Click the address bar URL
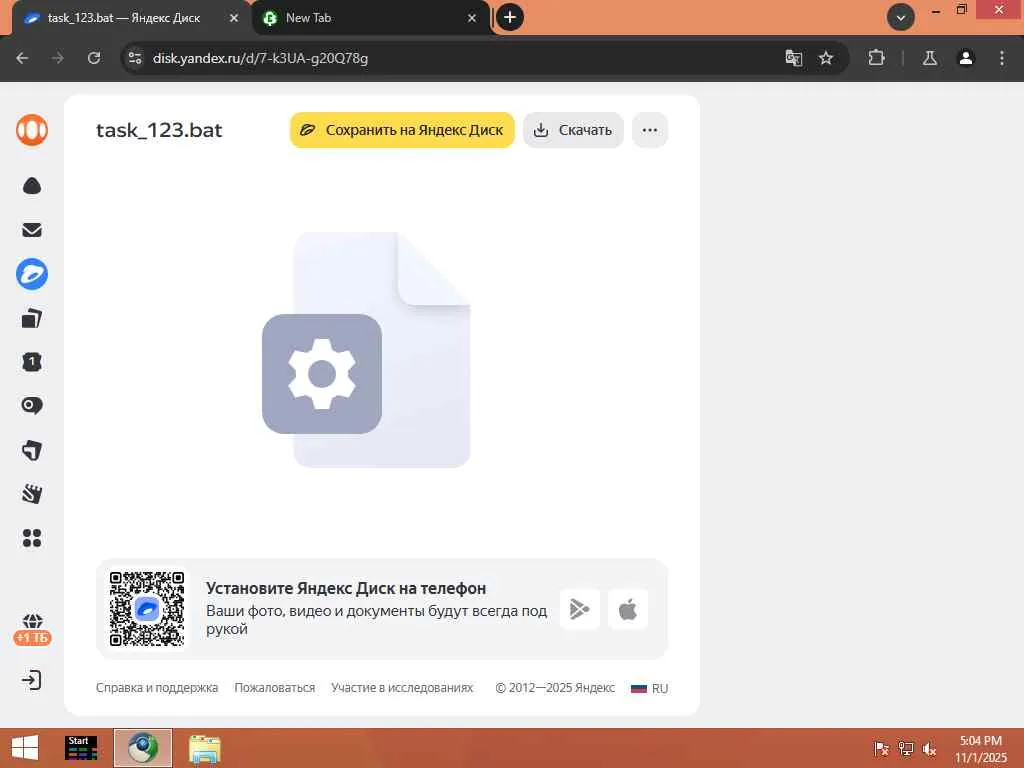Viewport: 1024px width, 768px height. click(x=261, y=58)
